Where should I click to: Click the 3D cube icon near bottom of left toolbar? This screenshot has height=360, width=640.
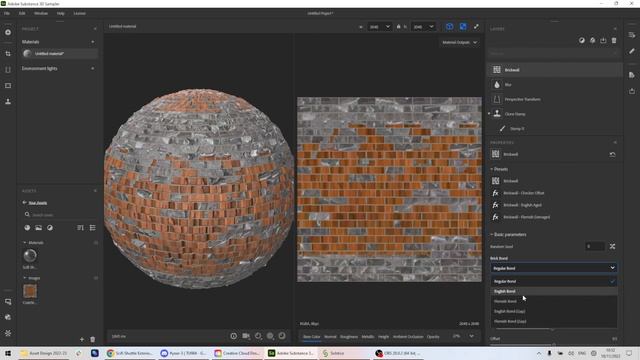tap(8, 317)
